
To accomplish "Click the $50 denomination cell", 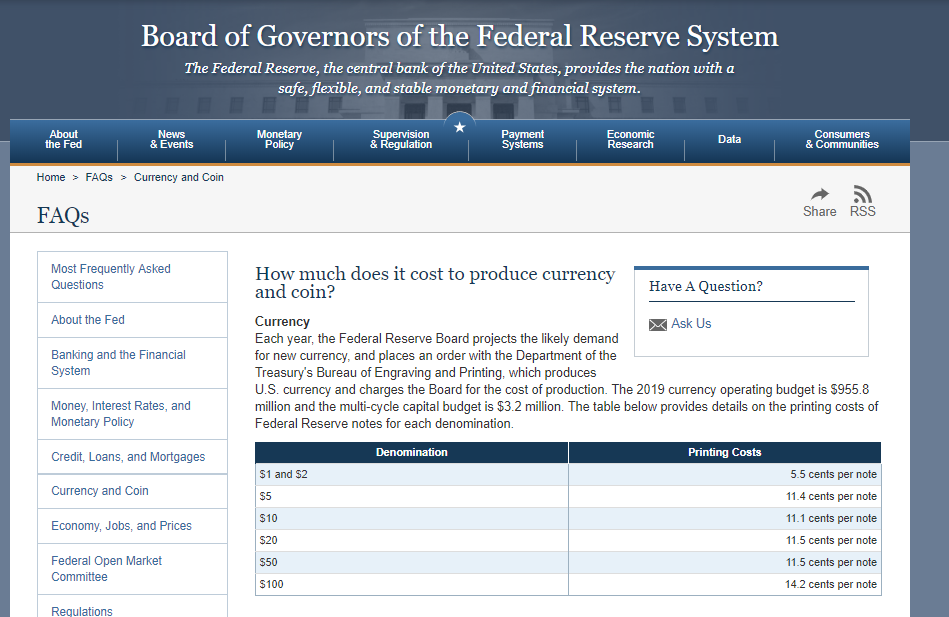I will [412, 562].
